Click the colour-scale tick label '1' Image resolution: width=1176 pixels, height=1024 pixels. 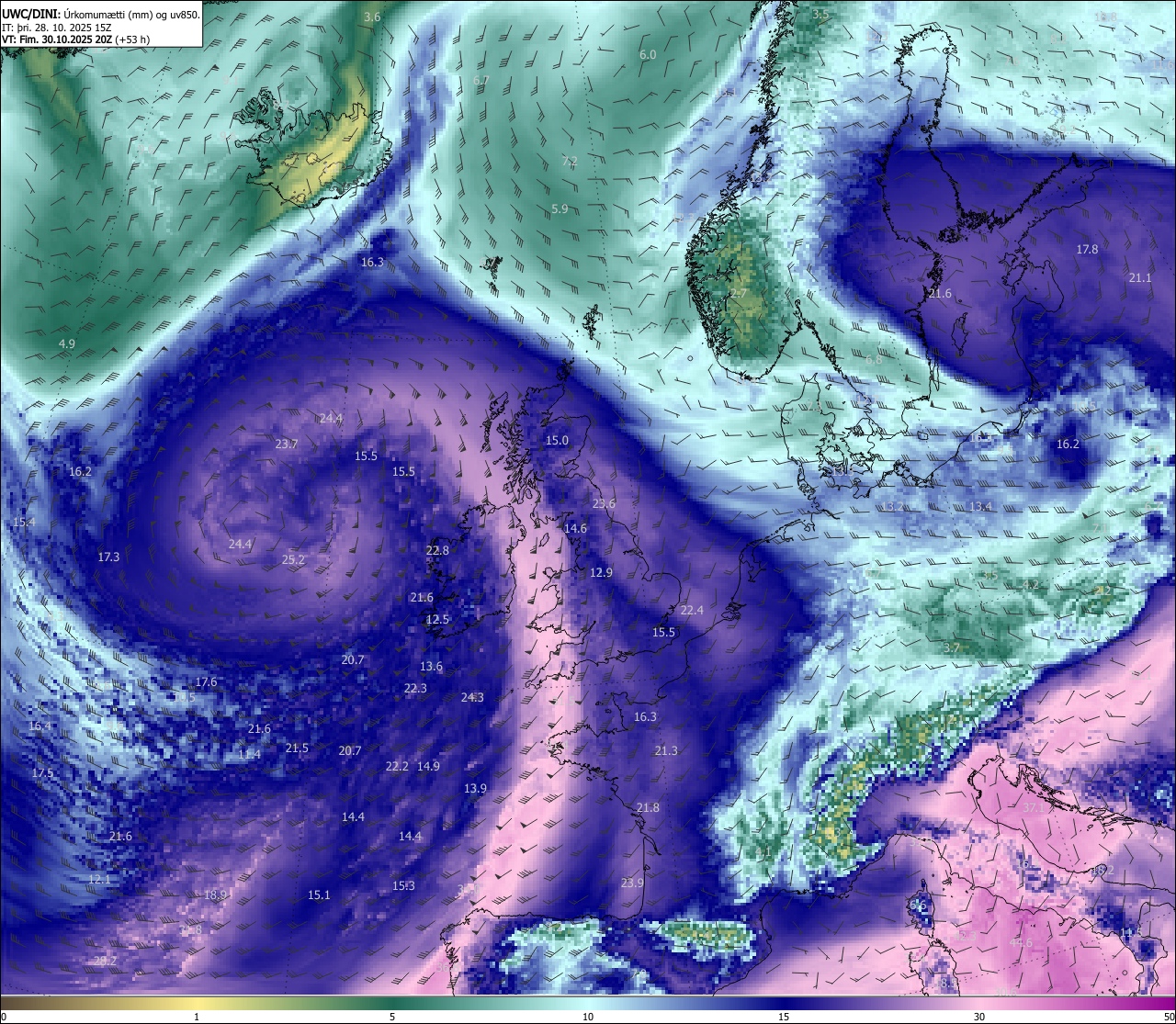click(x=197, y=1017)
